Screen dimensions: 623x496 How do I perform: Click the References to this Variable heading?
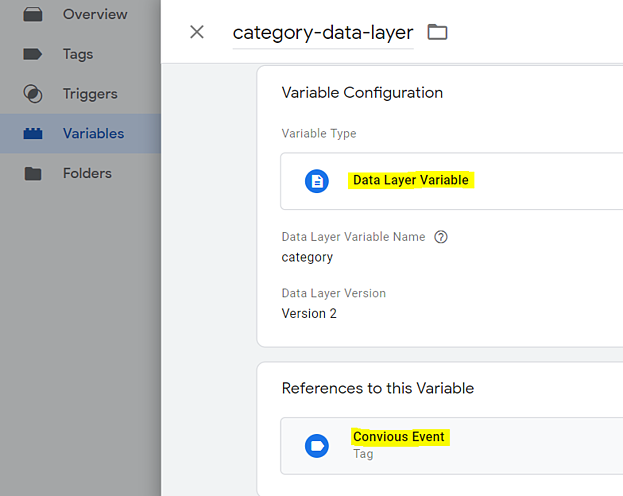coord(378,388)
